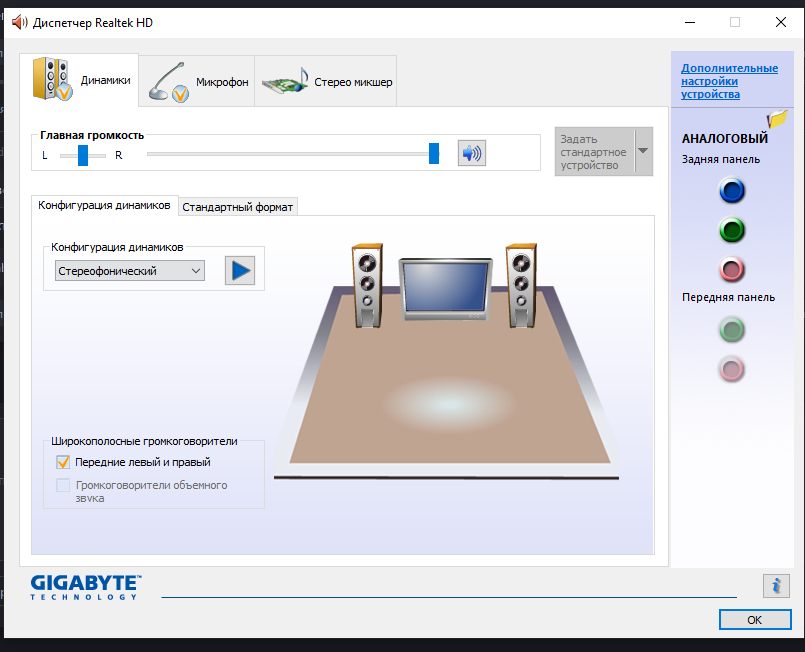Image resolution: width=805 pixels, height=652 pixels.
Task: Open the yellow folder connector settings icon
Action: pyautogui.click(x=777, y=120)
